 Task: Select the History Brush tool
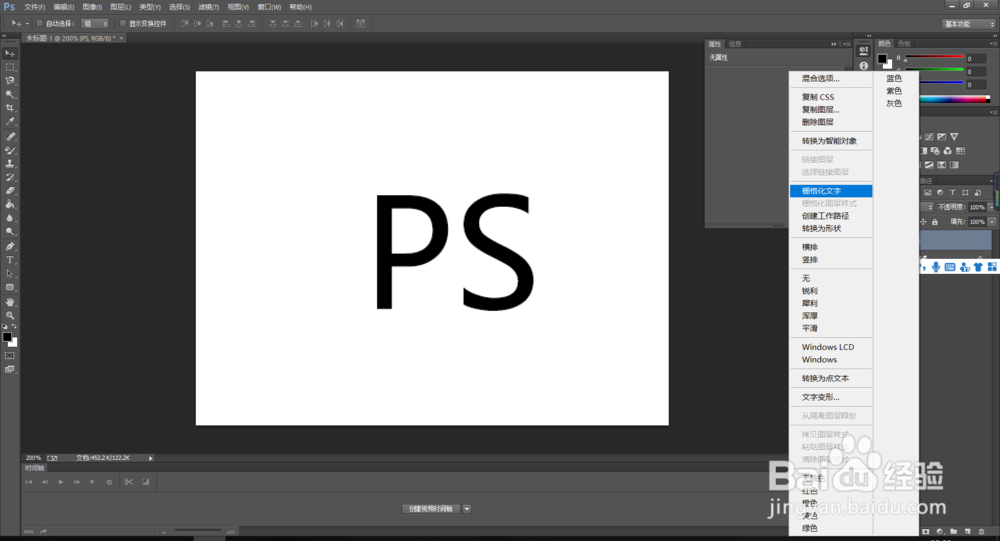click(10, 177)
